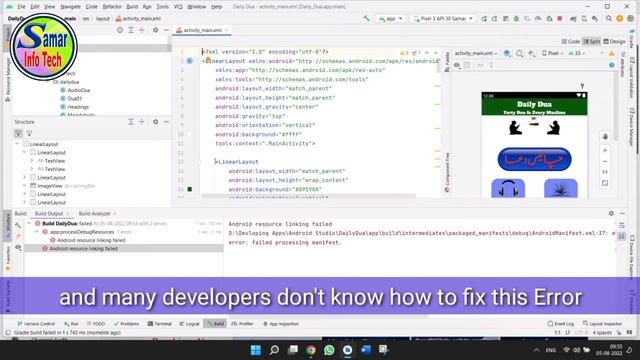Open the activity_main.xml layout file dropdown
Image resolution: width=640 pixels, height=360 pixels.
[476, 53]
